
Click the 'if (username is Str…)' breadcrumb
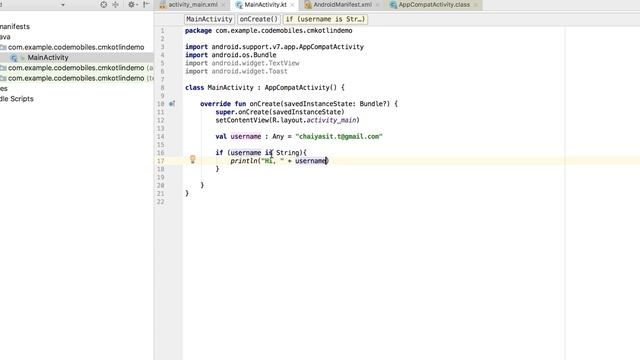click(325, 19)
